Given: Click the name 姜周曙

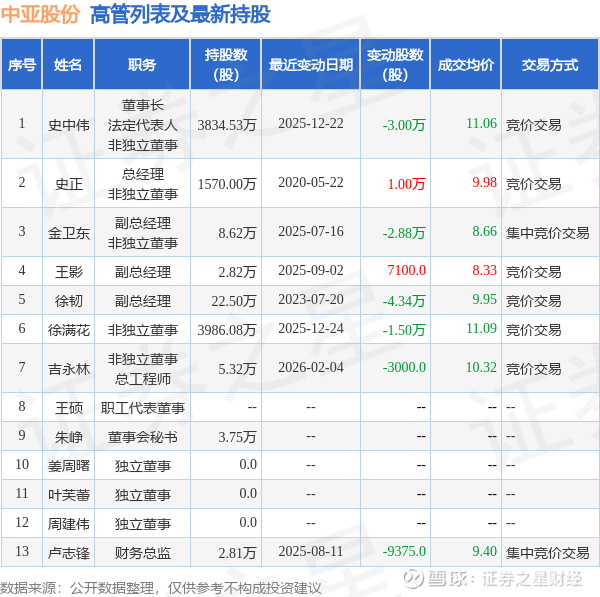Looking at the screenshot, I should point(68,466).
